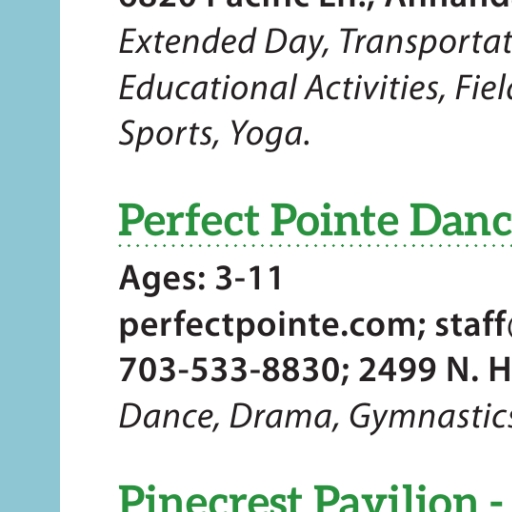Click the Perfect Pointe Dance heading
Screen dimensions: 512x512
(x=315, y=220)
